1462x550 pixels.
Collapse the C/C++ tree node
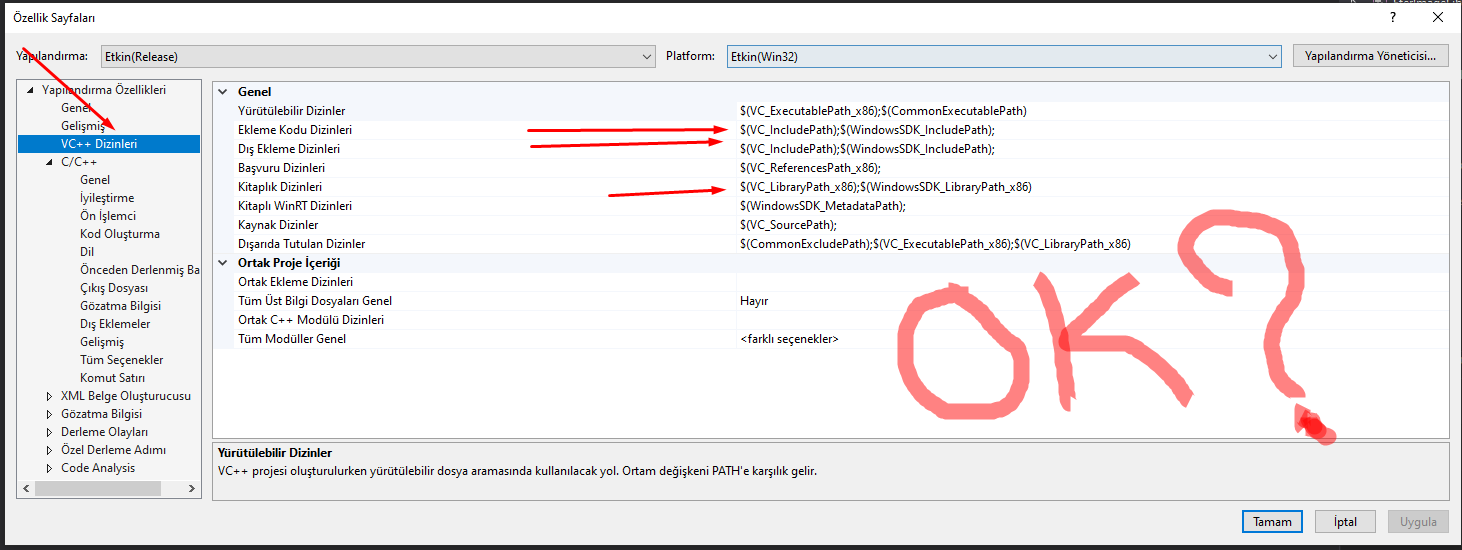49,162
